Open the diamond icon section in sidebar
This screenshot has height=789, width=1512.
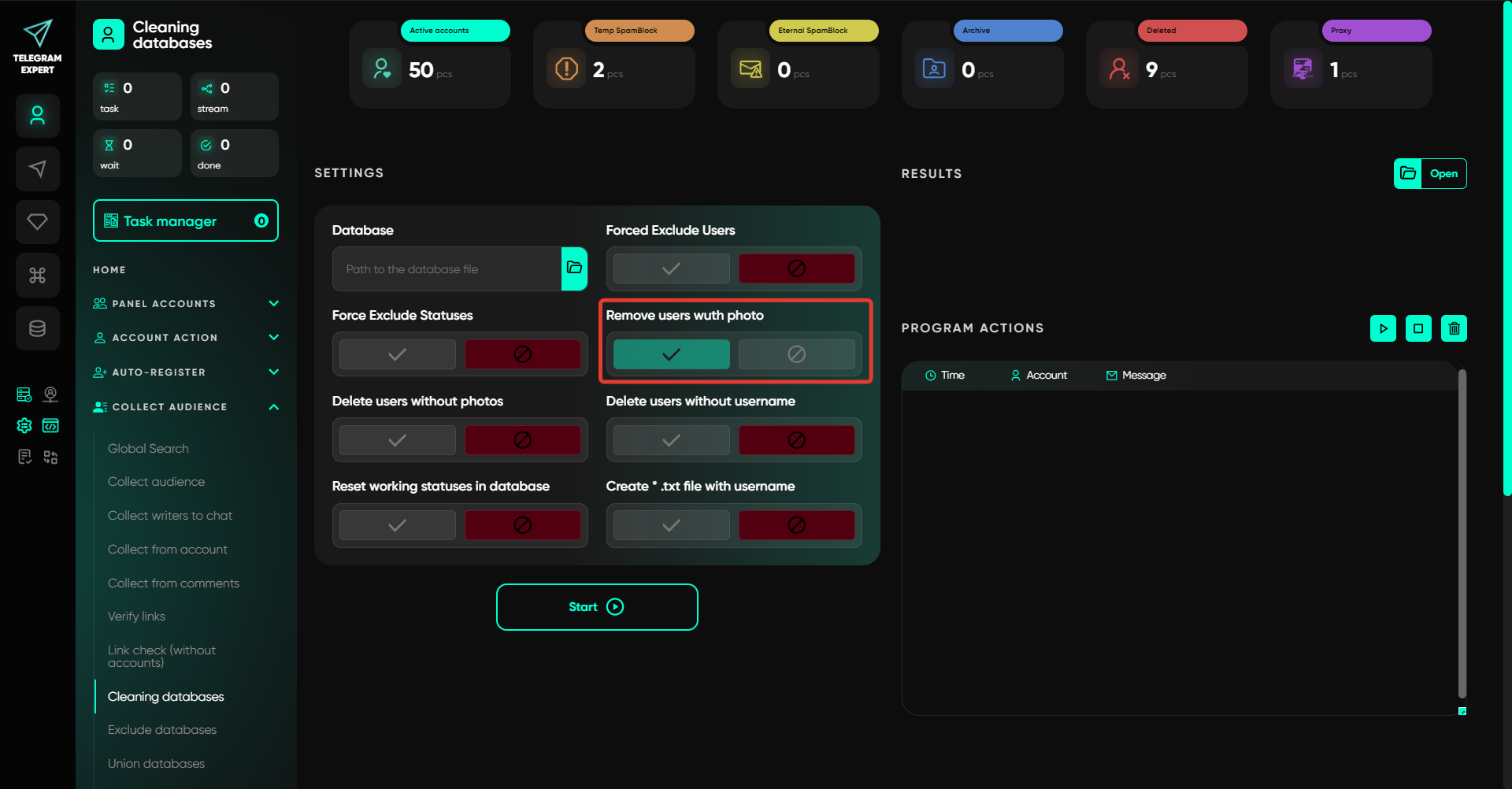(x=37, y=222)
